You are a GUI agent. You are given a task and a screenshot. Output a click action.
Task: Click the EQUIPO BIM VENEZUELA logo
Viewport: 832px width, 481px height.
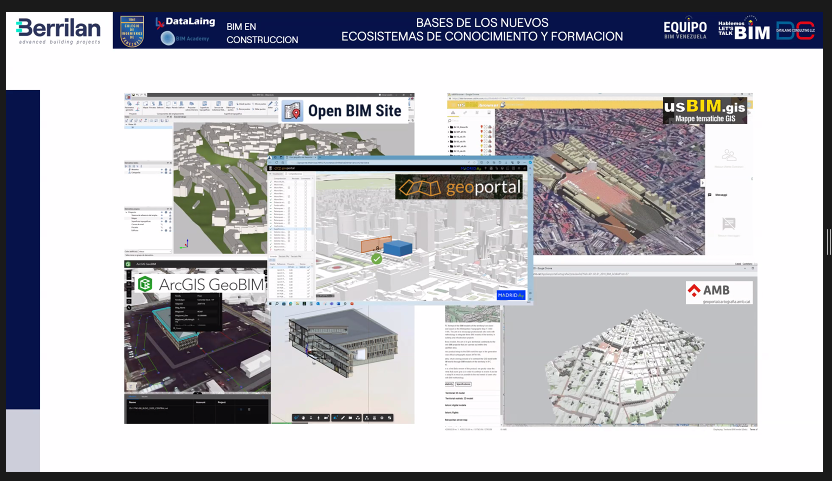coord(685,30)
